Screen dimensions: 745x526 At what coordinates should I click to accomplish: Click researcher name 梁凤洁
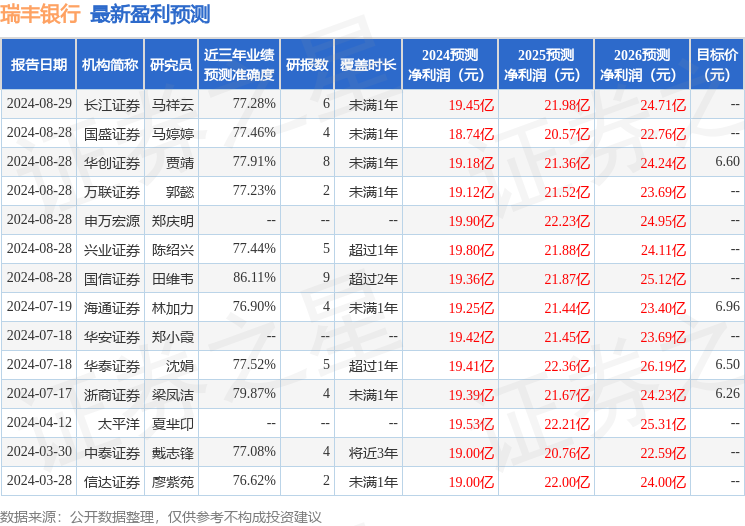173,395
